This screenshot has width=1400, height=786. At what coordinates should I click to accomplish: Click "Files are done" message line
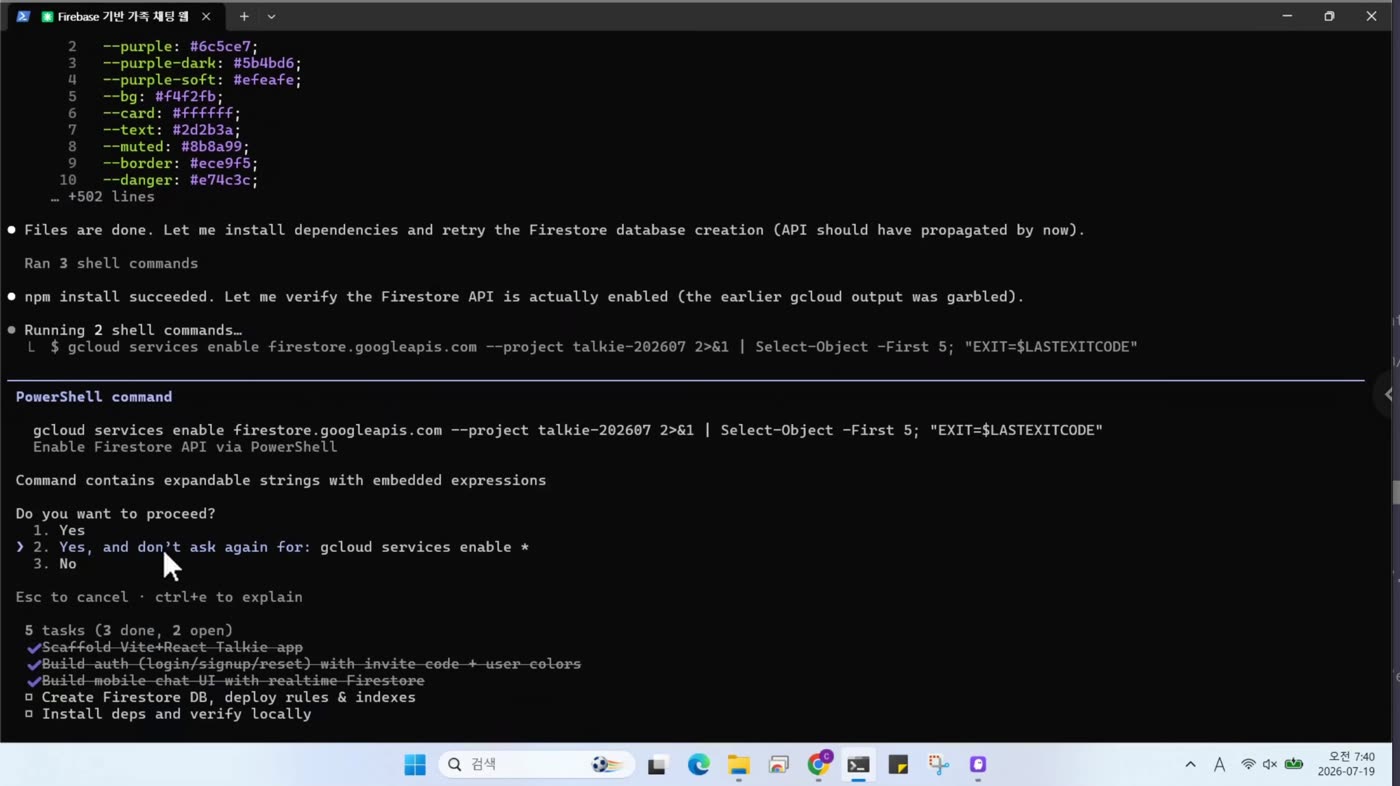[554, 230]
